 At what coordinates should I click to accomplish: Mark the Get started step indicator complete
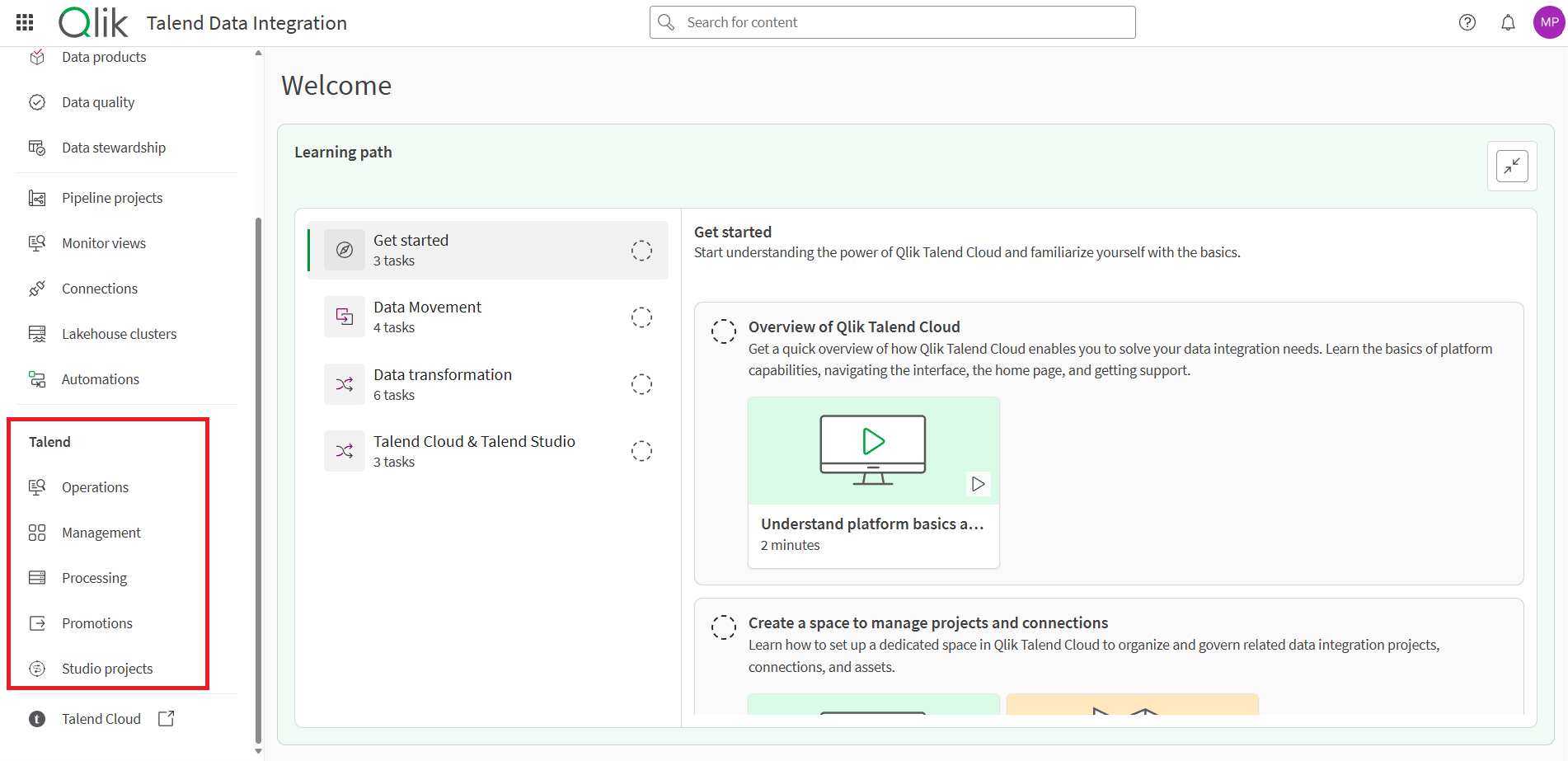pos(641,250)
